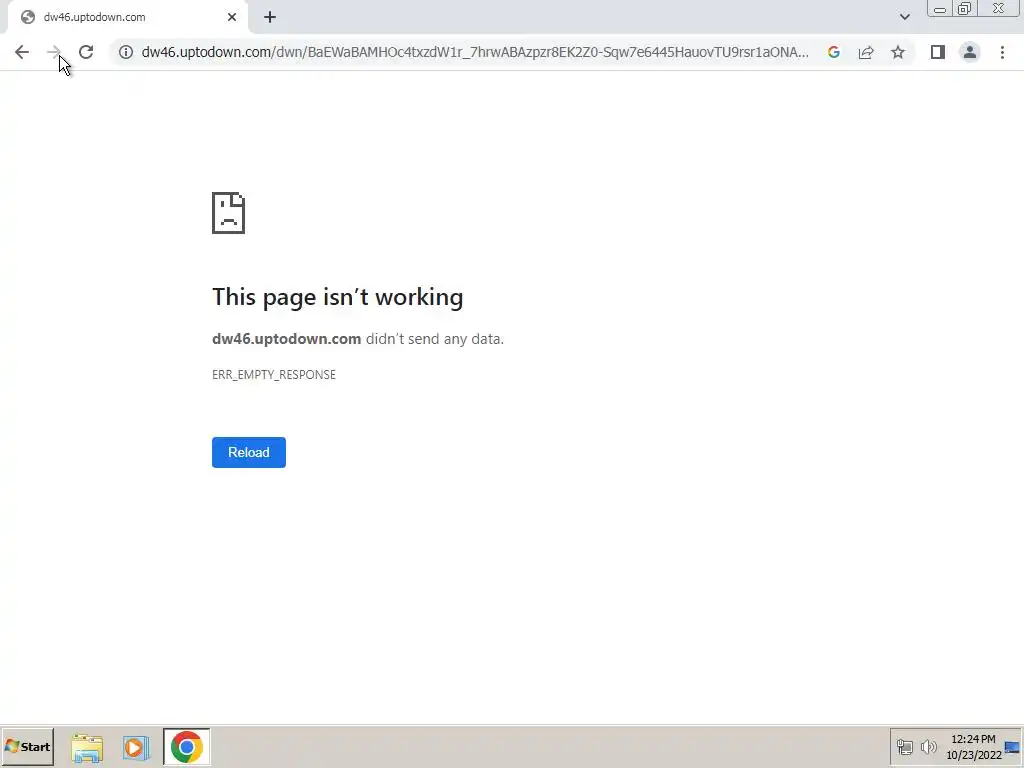Open the Windows Start menu
Screen dimensions: 1024x768
tap(27, 747)
